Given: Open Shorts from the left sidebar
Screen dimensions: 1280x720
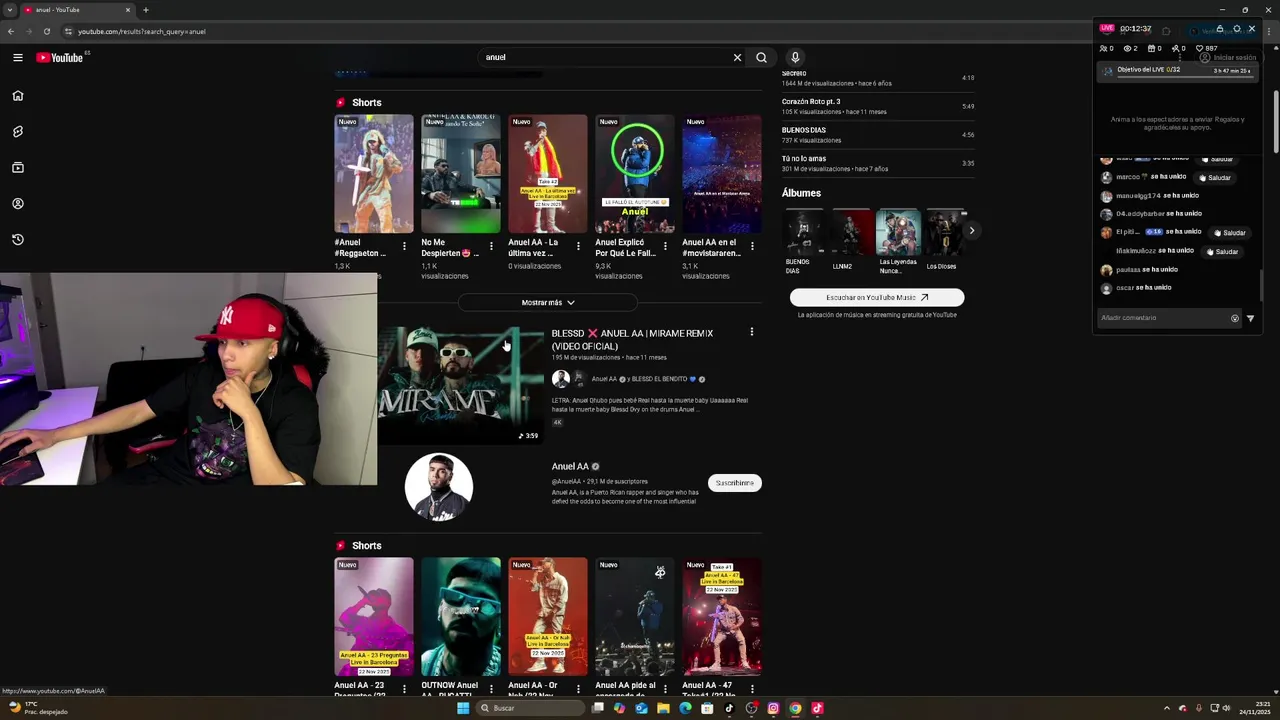Looking at the screenshot, I should tap(18, 132).
